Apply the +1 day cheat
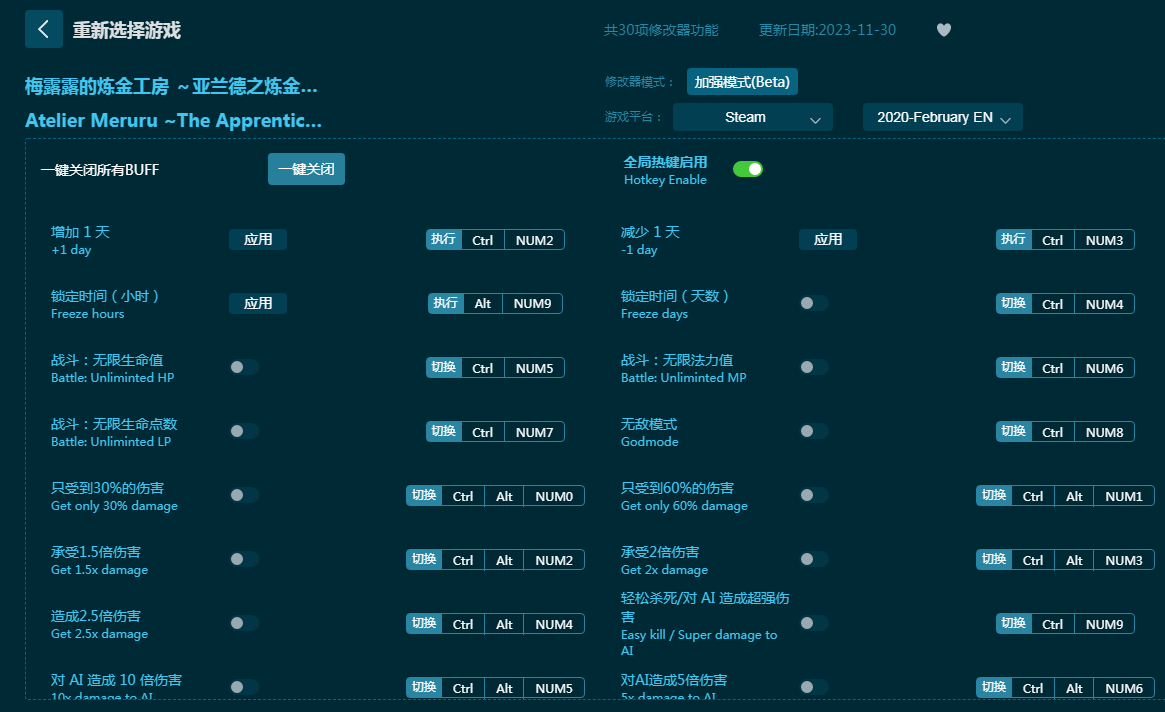Viewport: 1165px width, 712px height. (x=258, y=239)
